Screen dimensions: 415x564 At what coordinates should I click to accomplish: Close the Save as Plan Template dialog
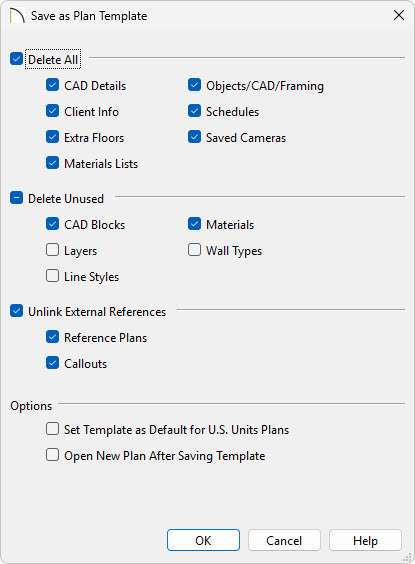pos(399,15)
